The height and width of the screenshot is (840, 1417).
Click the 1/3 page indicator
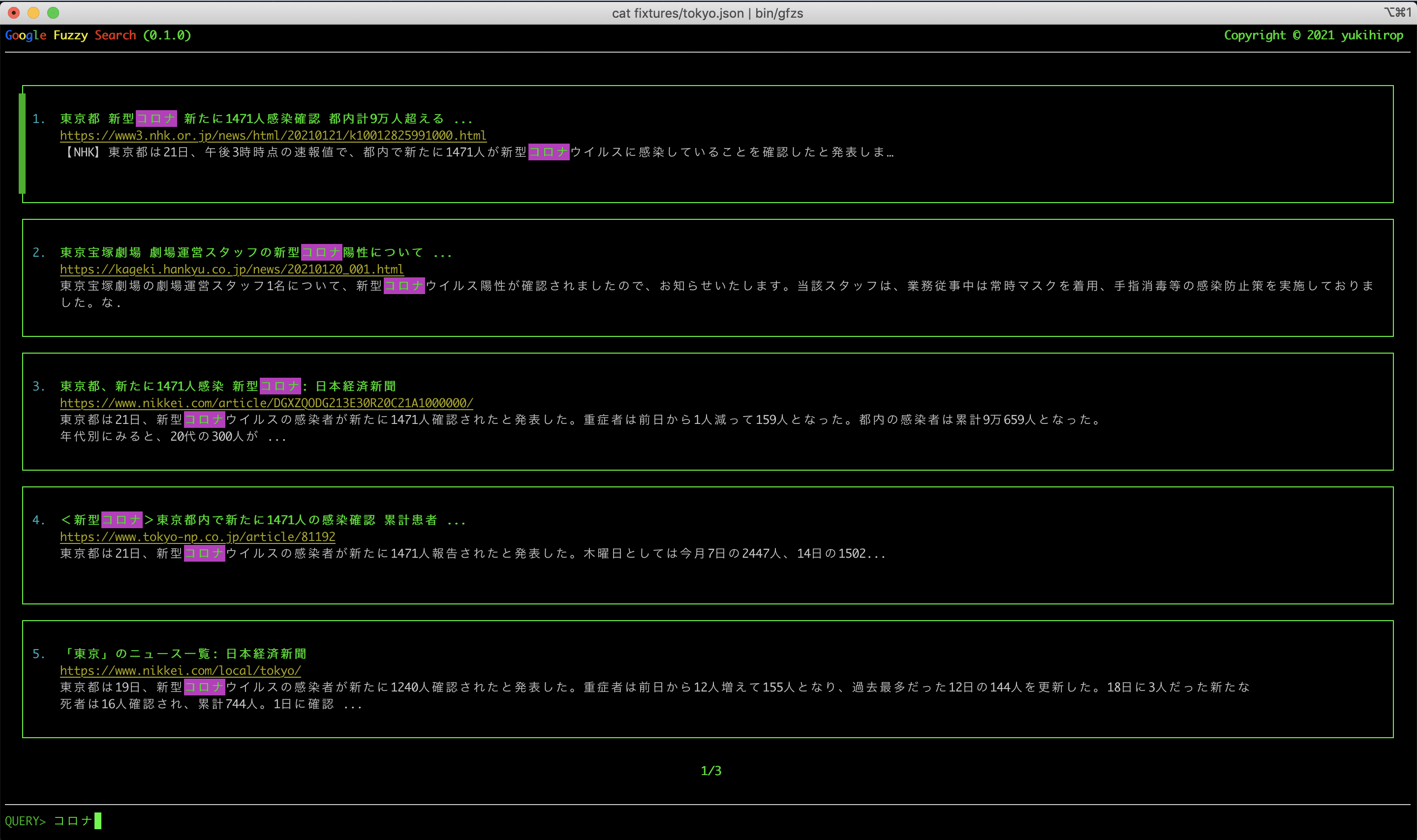tap(710, 771)
